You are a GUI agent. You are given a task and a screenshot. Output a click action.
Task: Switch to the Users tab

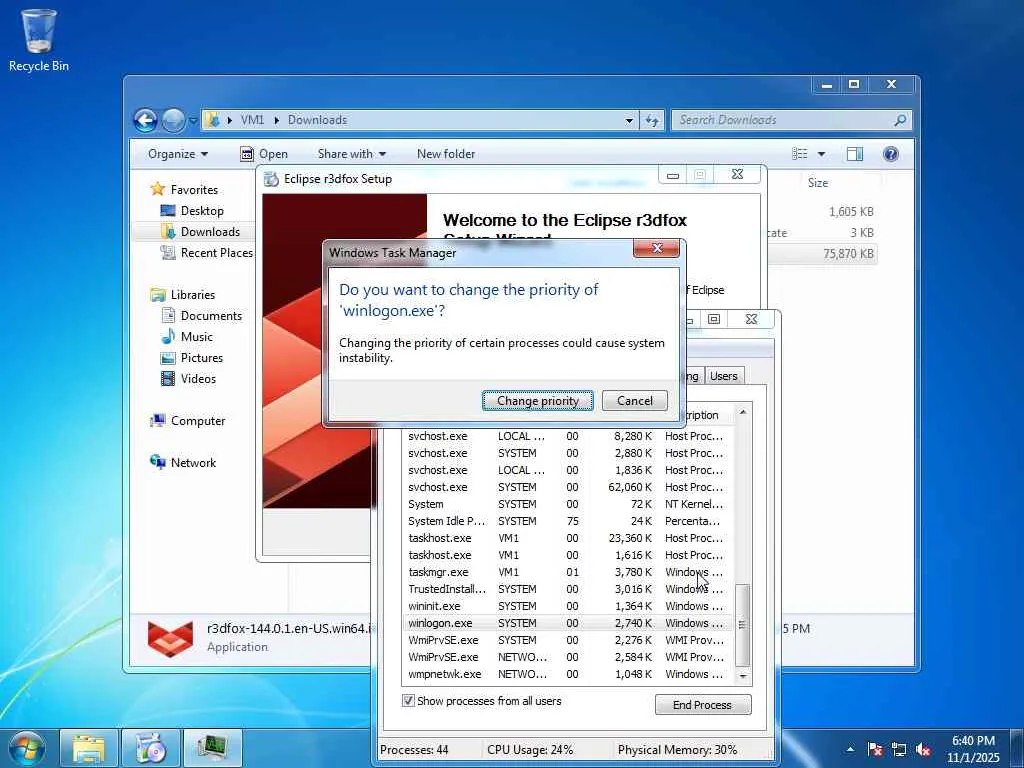point(724,376)
